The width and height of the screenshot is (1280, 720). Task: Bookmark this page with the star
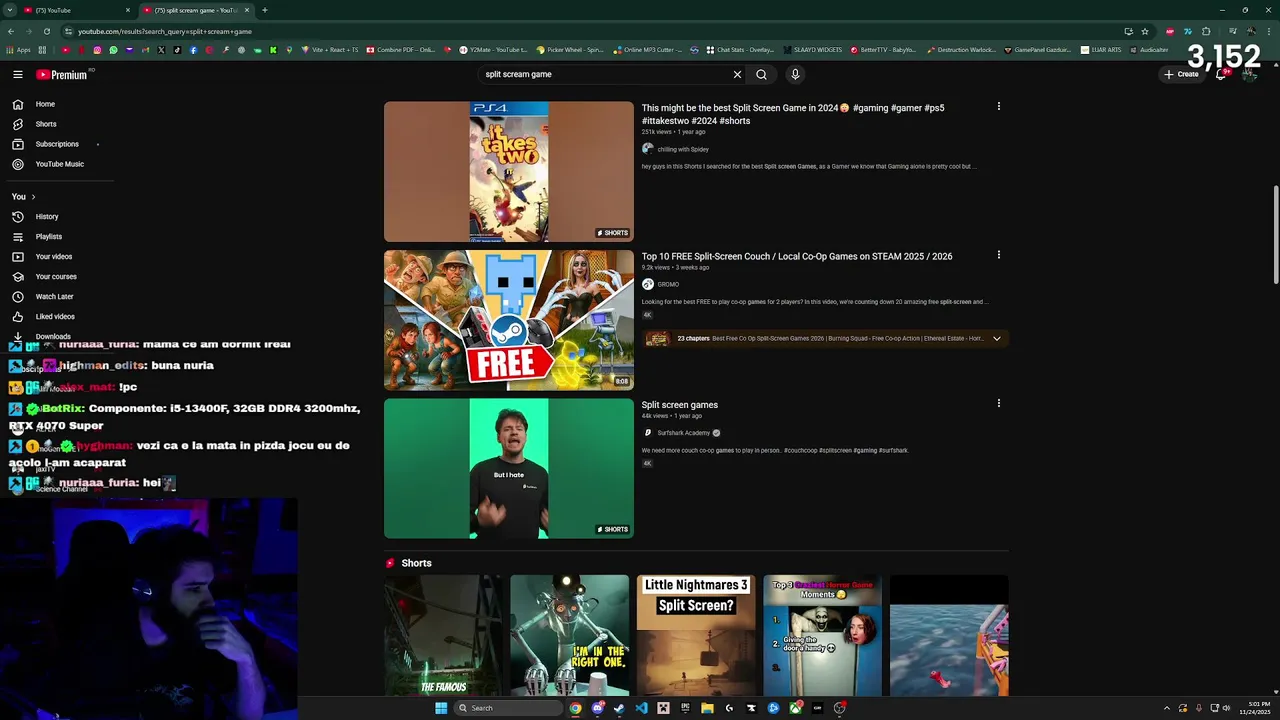point(1145,31)
